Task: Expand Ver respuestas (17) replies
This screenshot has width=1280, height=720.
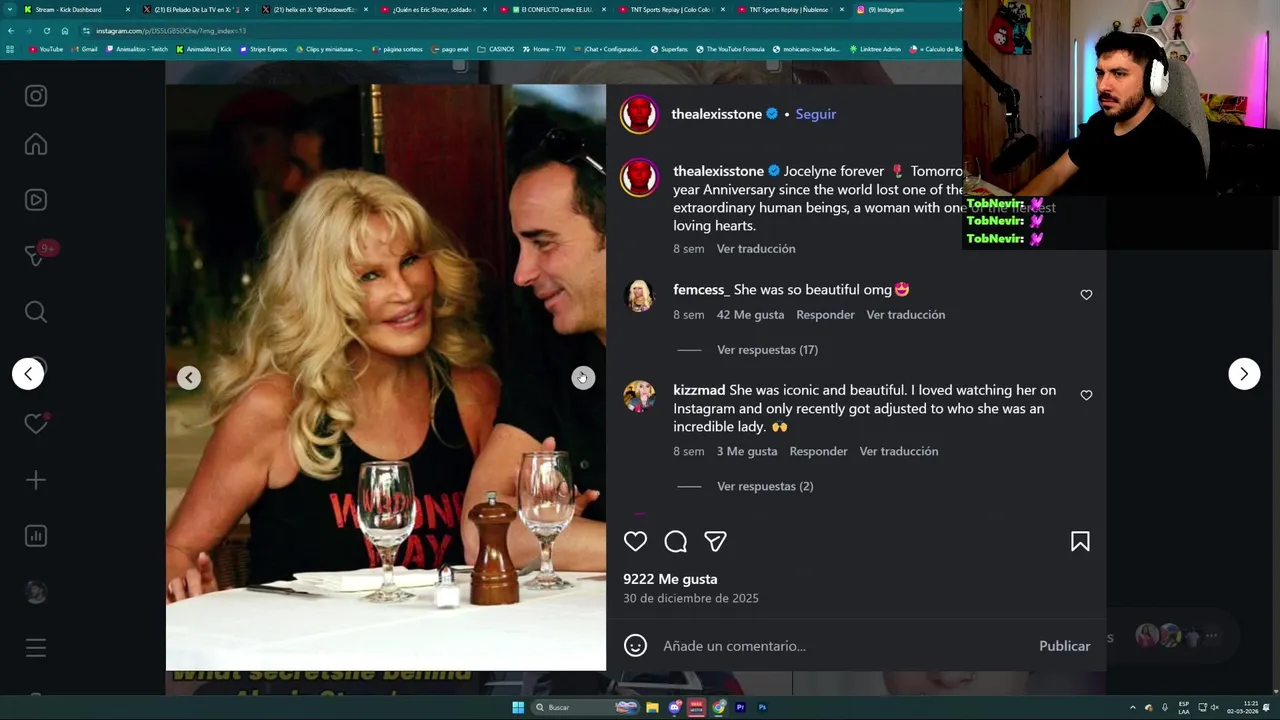Action: point(767,350)
